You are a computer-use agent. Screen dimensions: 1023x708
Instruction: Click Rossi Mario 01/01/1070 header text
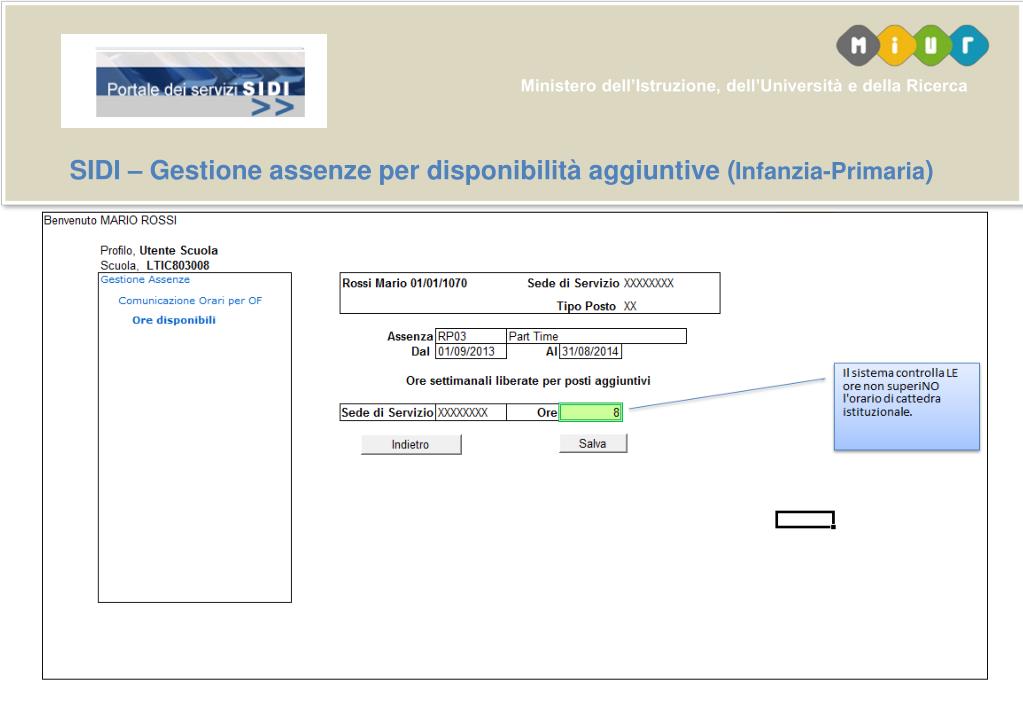click(405, 283)
